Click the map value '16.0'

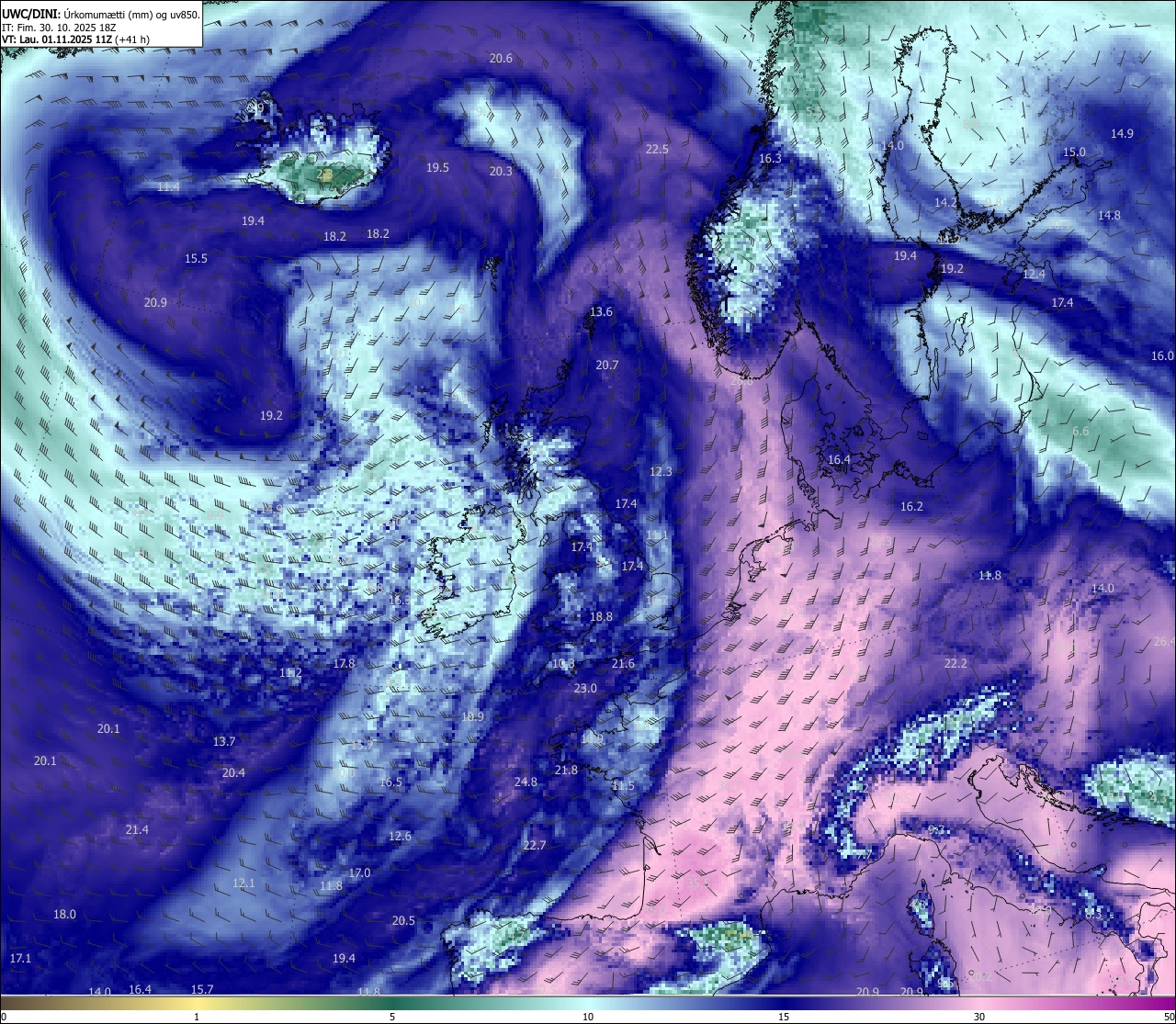coord(1162,355)
